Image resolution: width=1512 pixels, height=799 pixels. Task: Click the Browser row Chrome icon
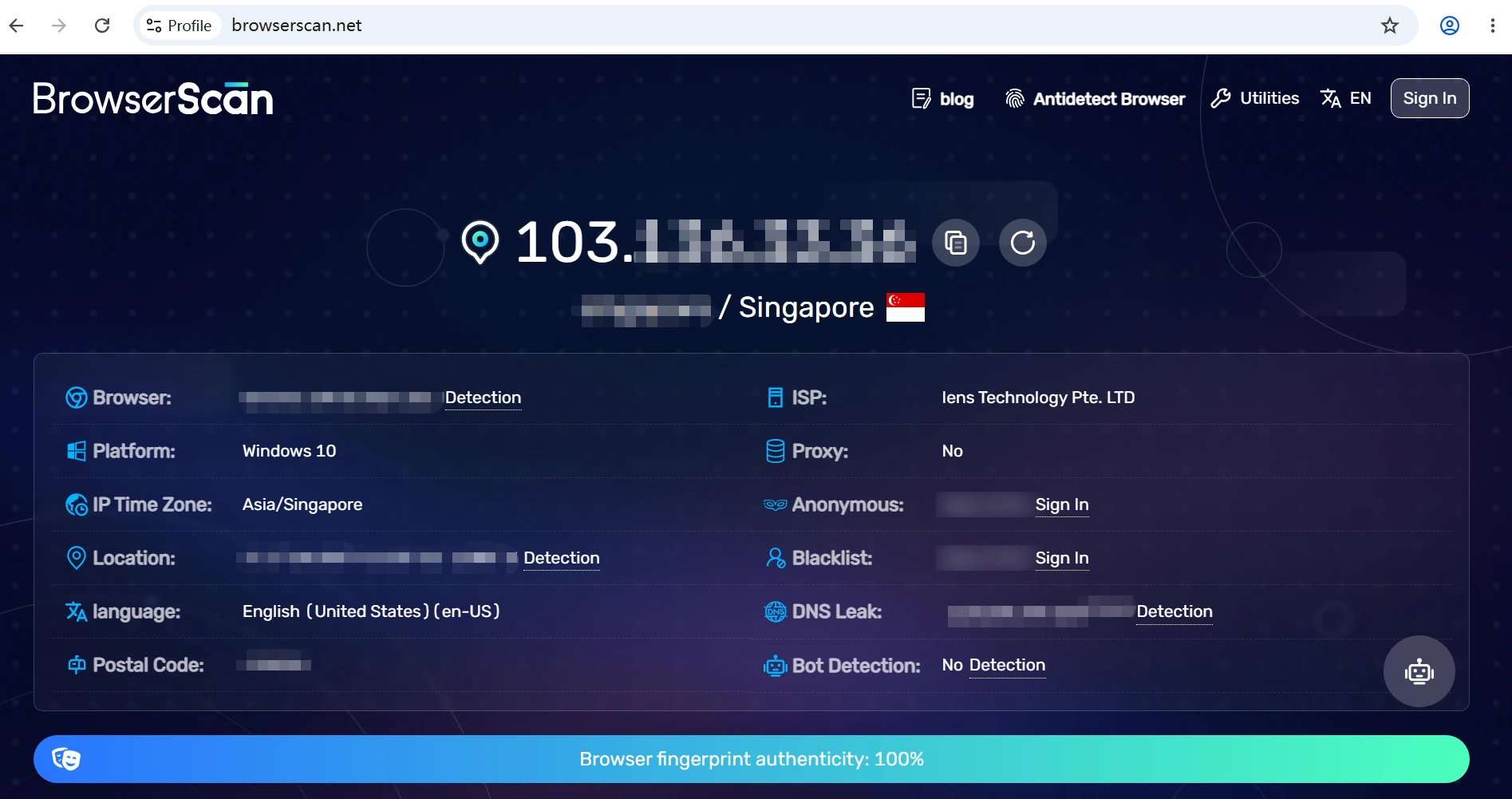tap(77, 398)
